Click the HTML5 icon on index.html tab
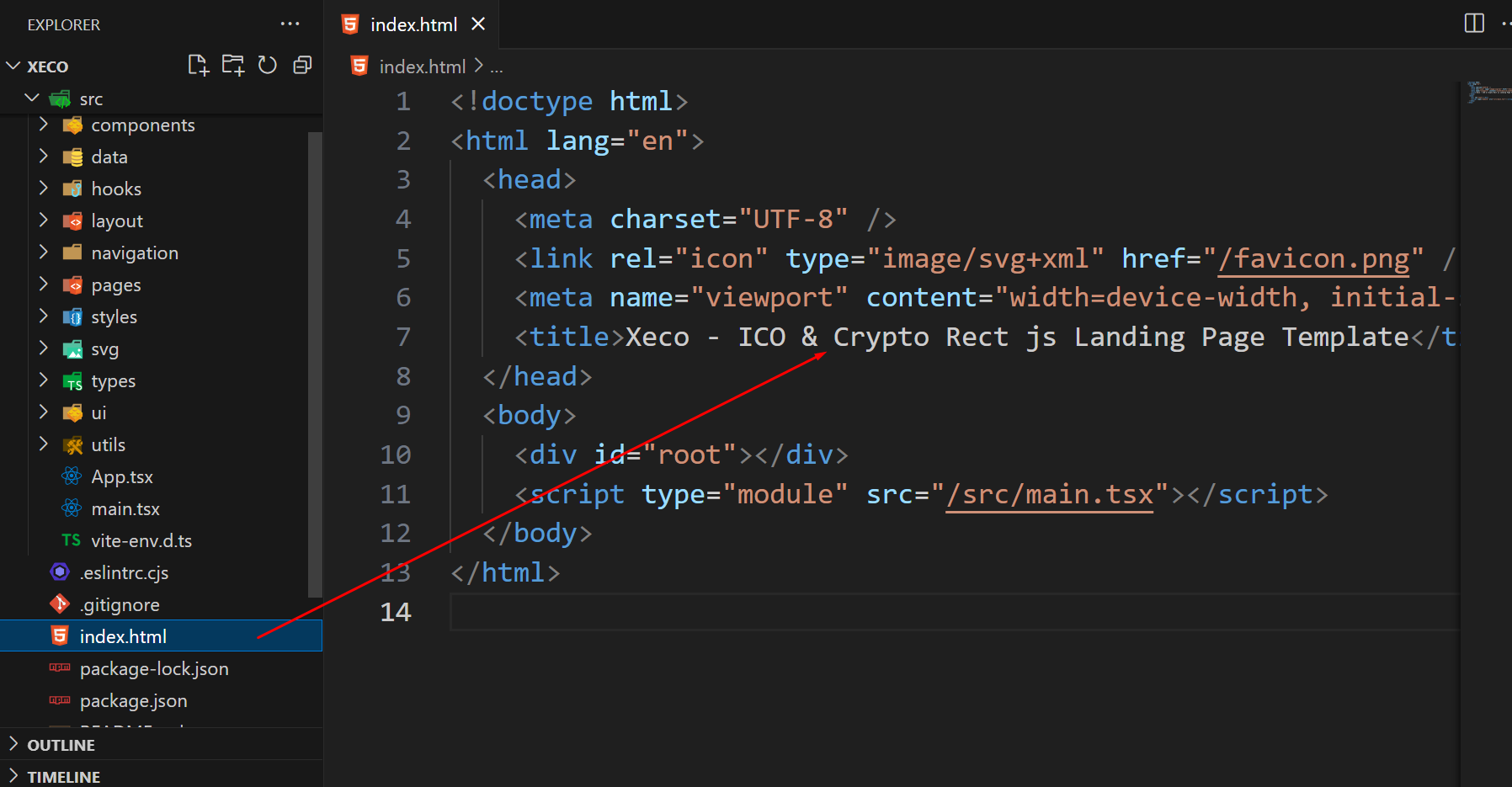The image size is (1512, 787). tap(350, 24)
